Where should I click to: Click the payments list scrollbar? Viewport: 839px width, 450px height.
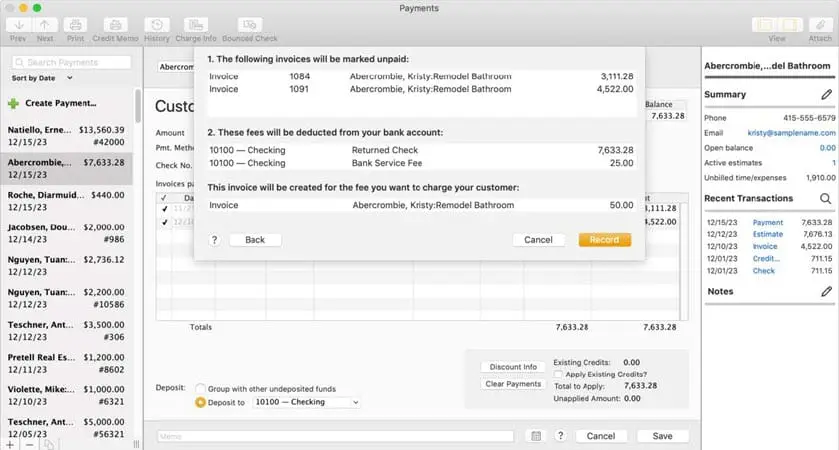138,106
